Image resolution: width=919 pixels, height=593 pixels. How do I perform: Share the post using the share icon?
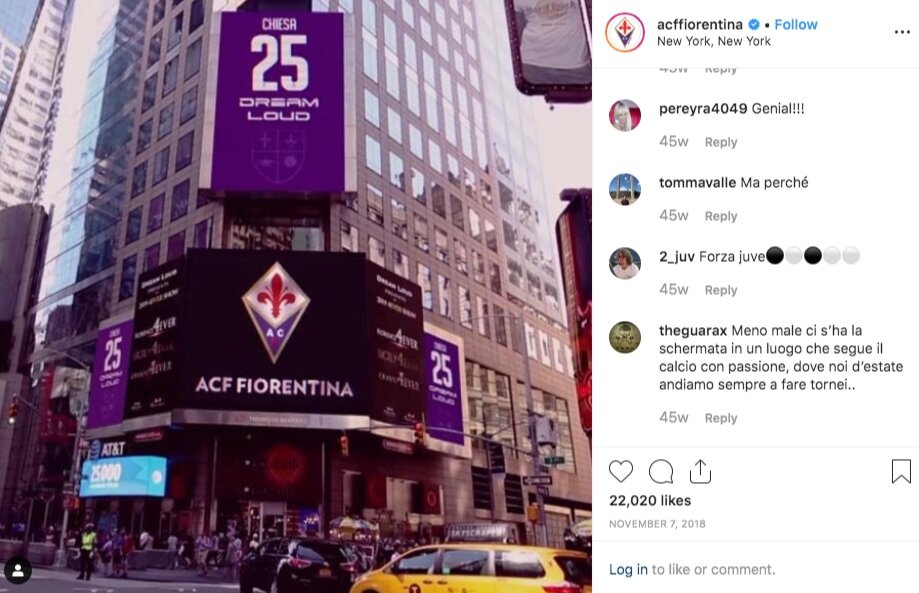coord(700,471)
